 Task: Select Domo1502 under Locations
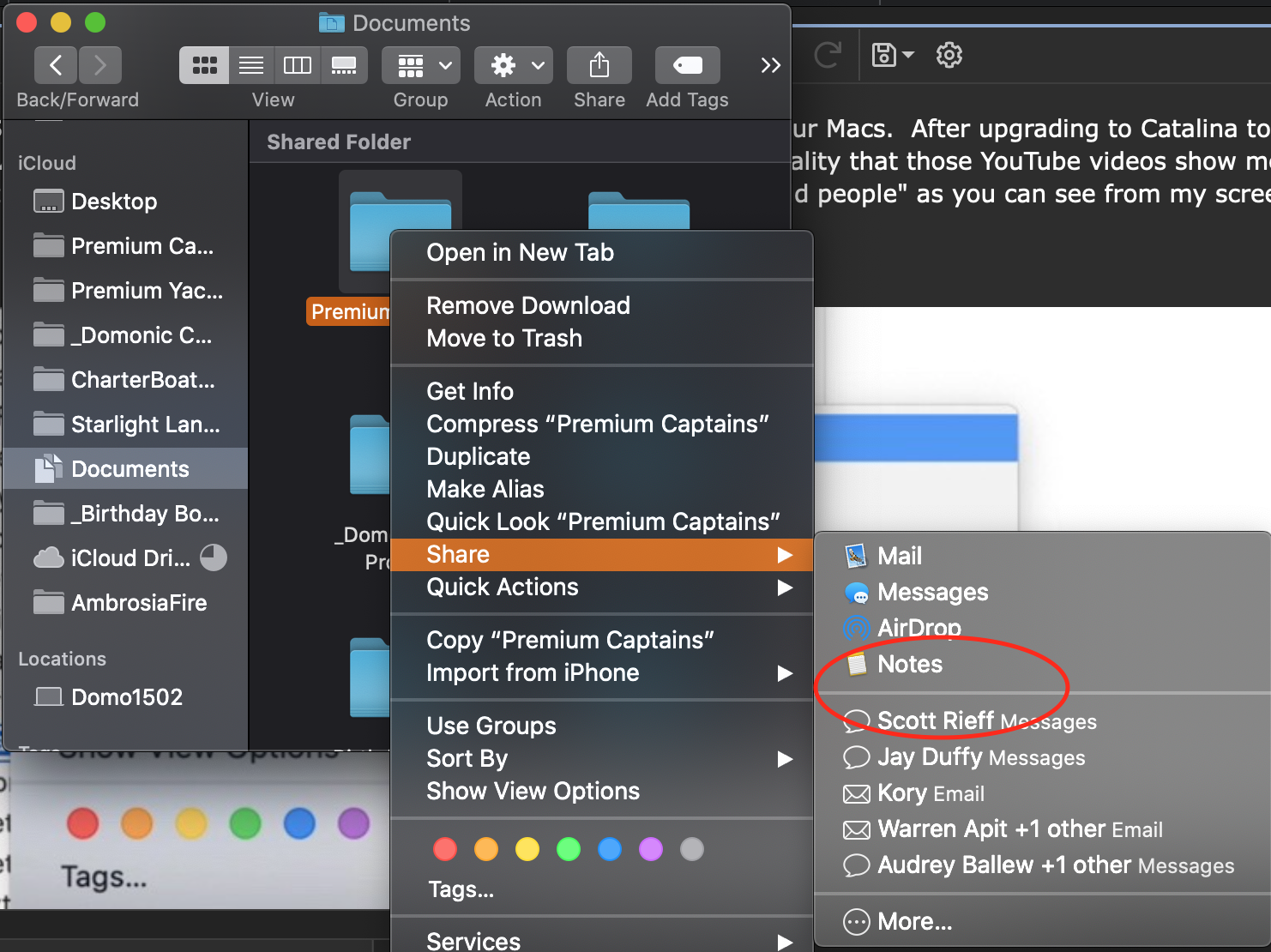tap(126, 697)
